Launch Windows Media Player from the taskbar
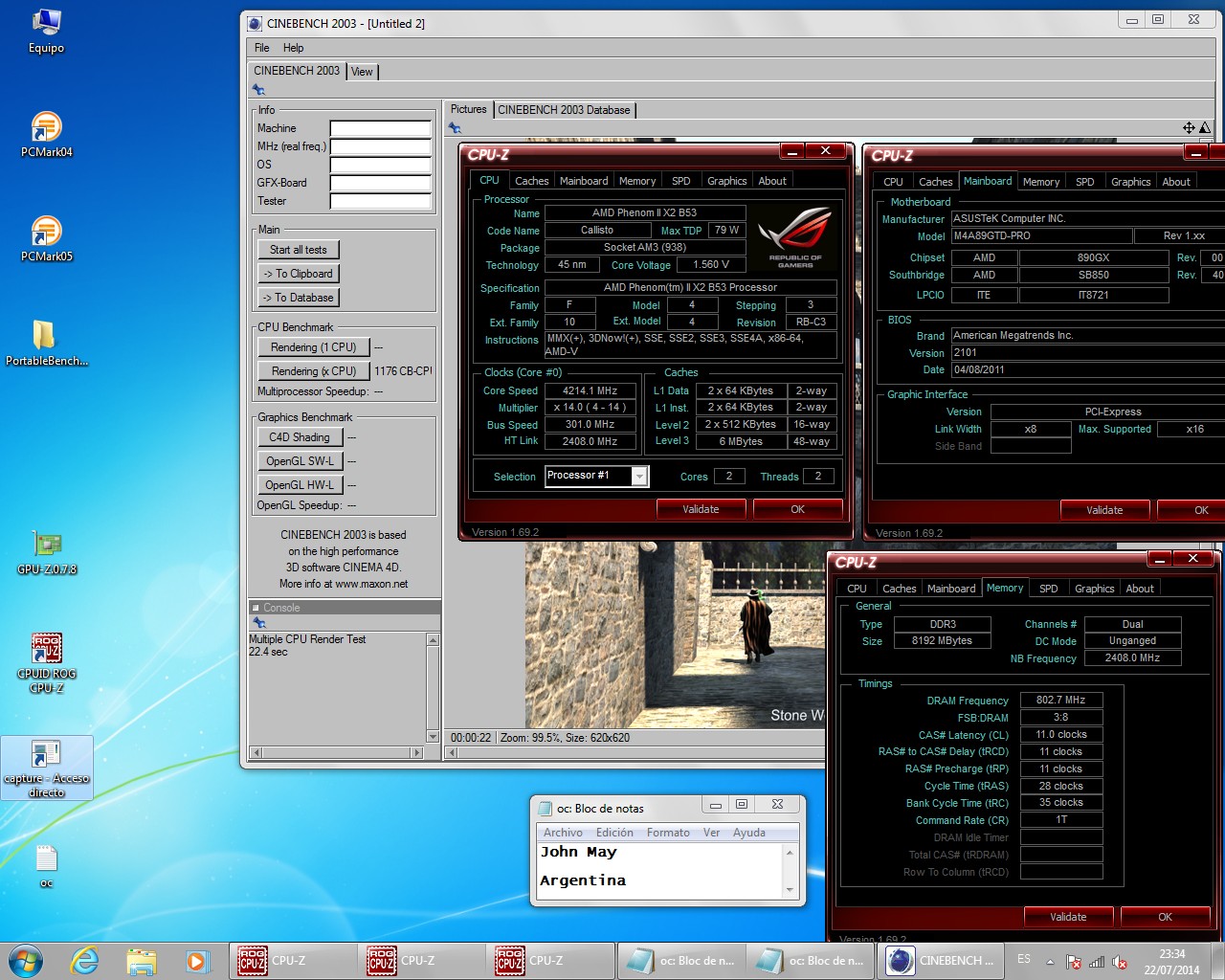The width and height of the screenshot is (1225, 980). coord(197,961)
